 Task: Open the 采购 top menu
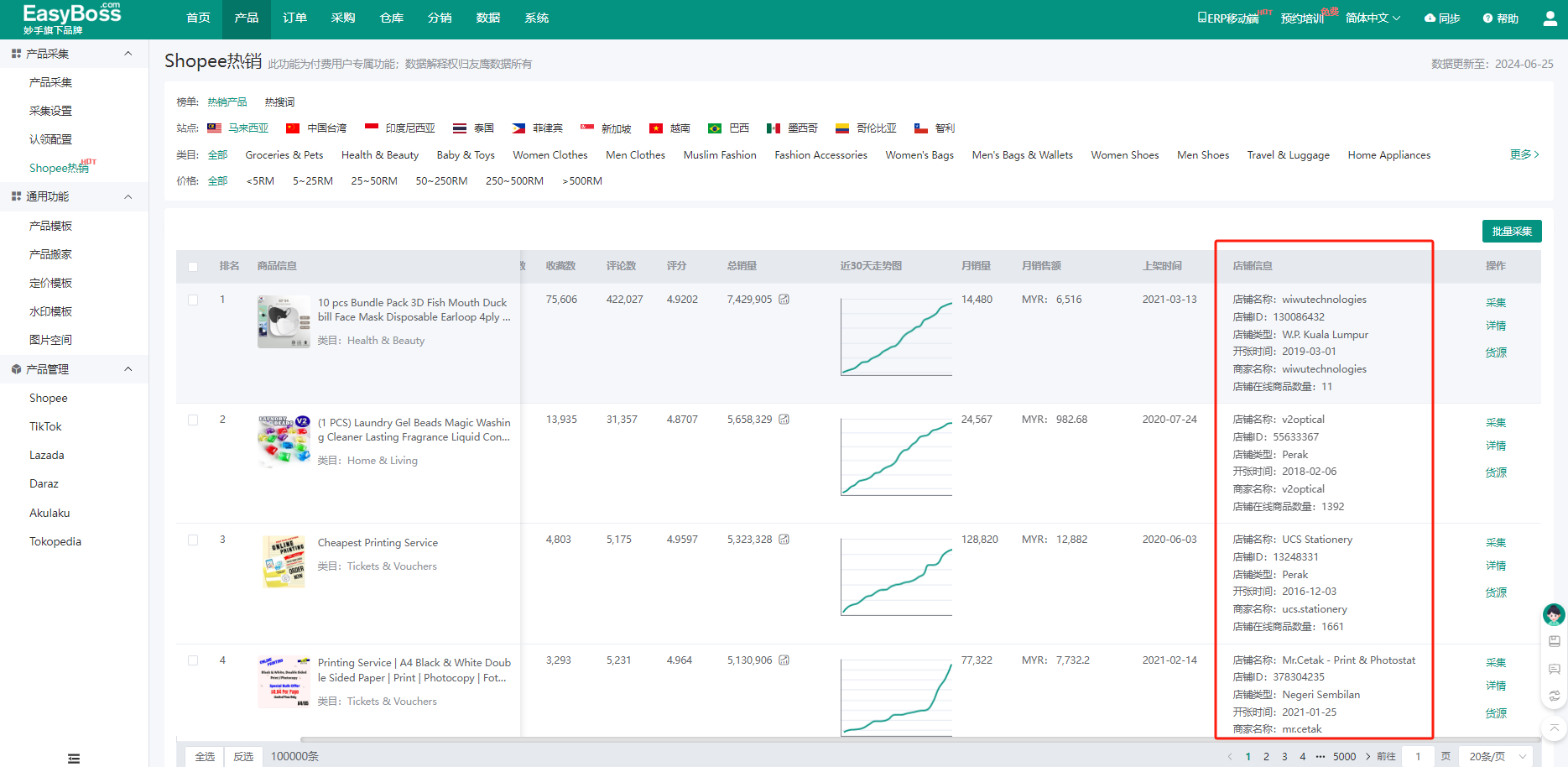[x=343, y=18]
